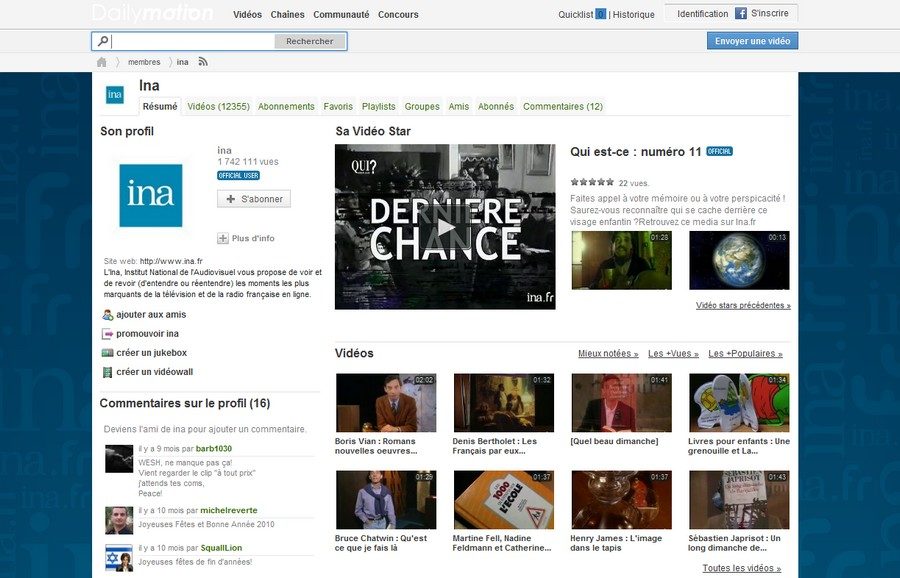
Task: Click the Facebook icon beside S'inscrire
Action: point(741,14)
